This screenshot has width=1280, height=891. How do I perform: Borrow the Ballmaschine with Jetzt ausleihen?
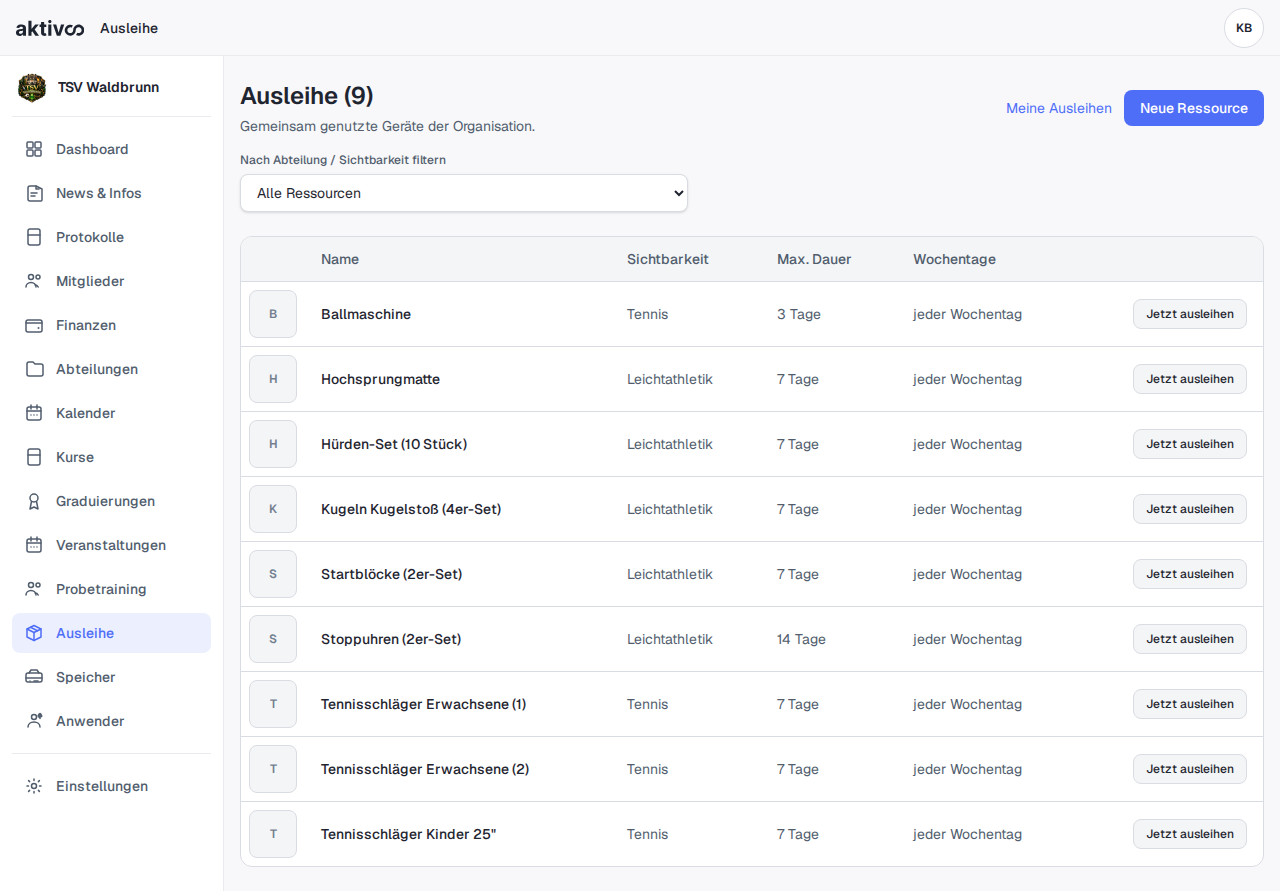pyautogui.click(x=1190, y=314)
